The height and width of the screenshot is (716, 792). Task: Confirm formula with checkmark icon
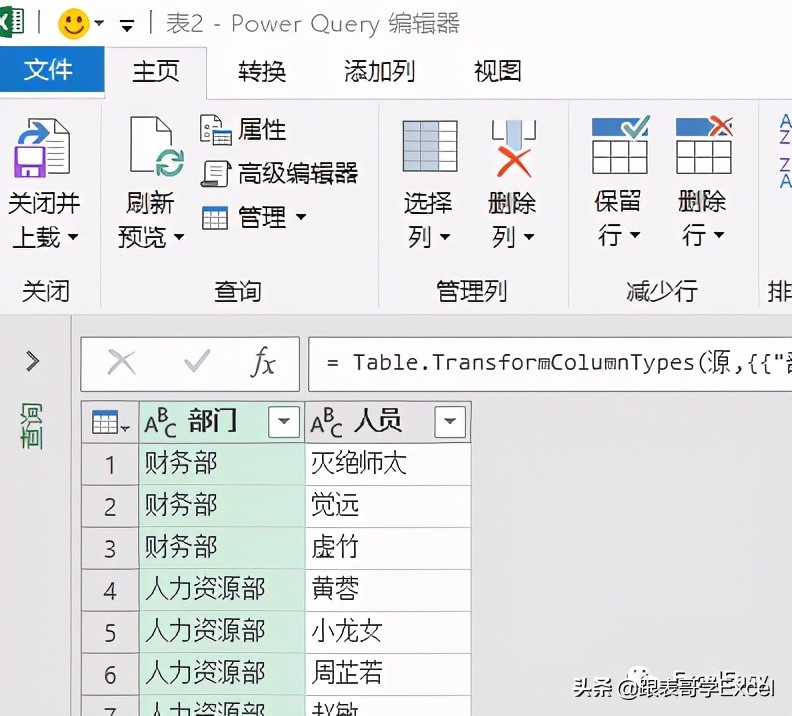[x=196, y=361]
